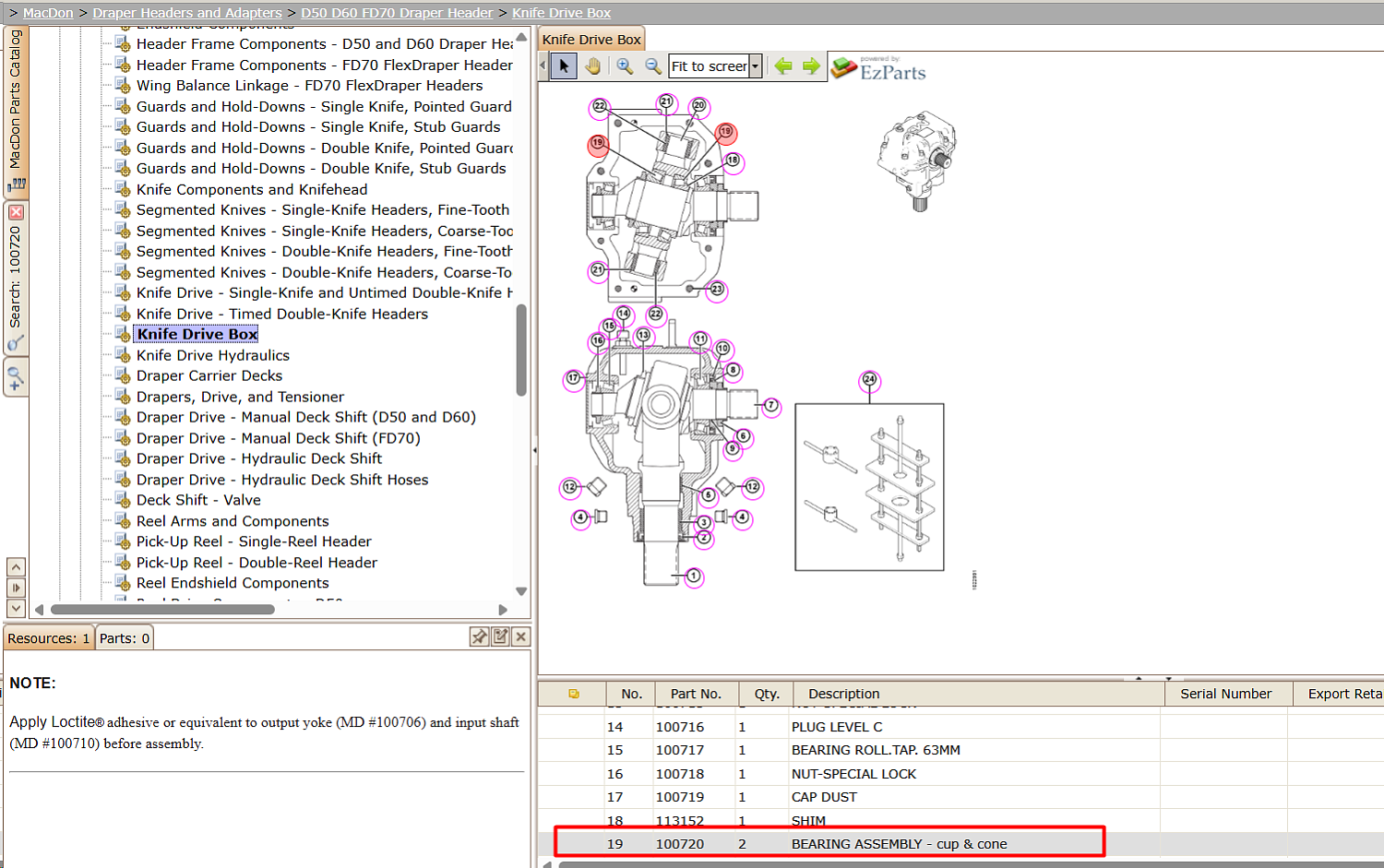The image size is (1384, 868).
Task: Click the up arrow of the sidebar tab scroller
Action: 16,566
